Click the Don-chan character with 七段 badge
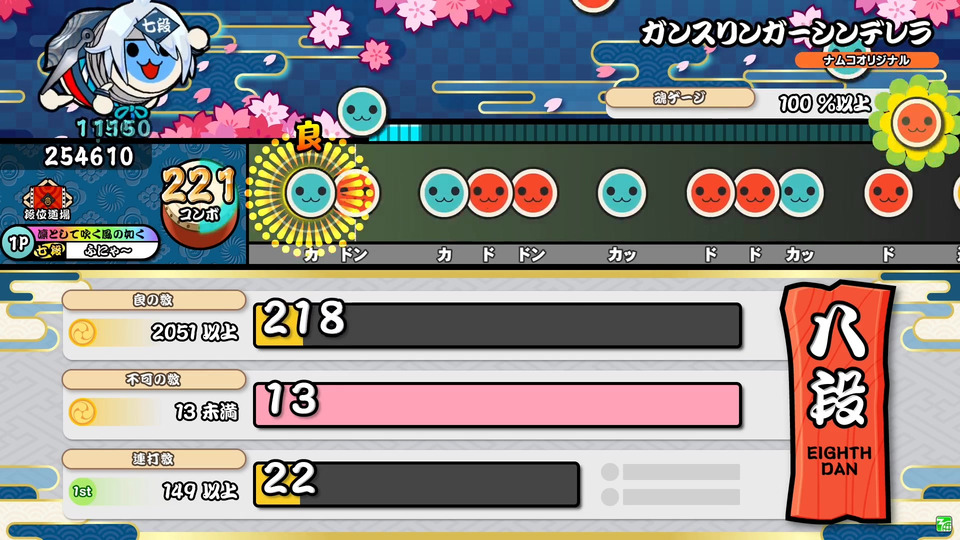 pyautogui.click(x=122, y=58)
